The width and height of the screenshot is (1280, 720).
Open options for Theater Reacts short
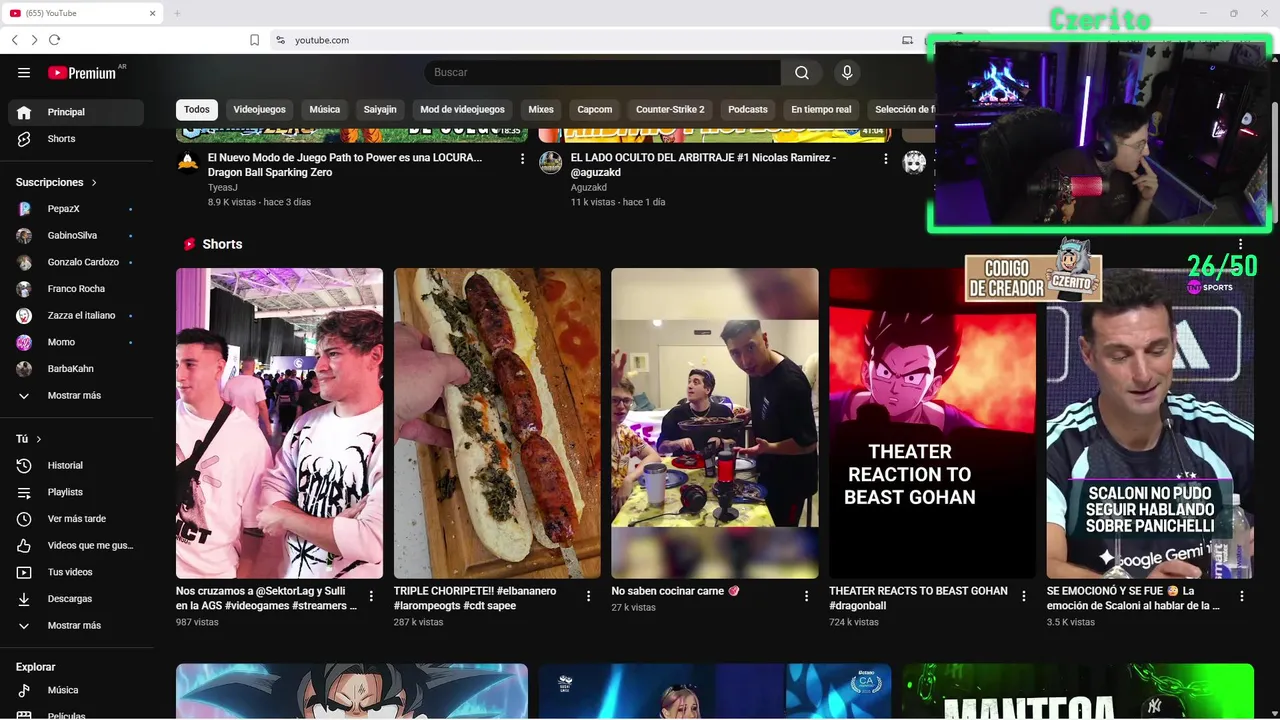(x=1023, y=596)
